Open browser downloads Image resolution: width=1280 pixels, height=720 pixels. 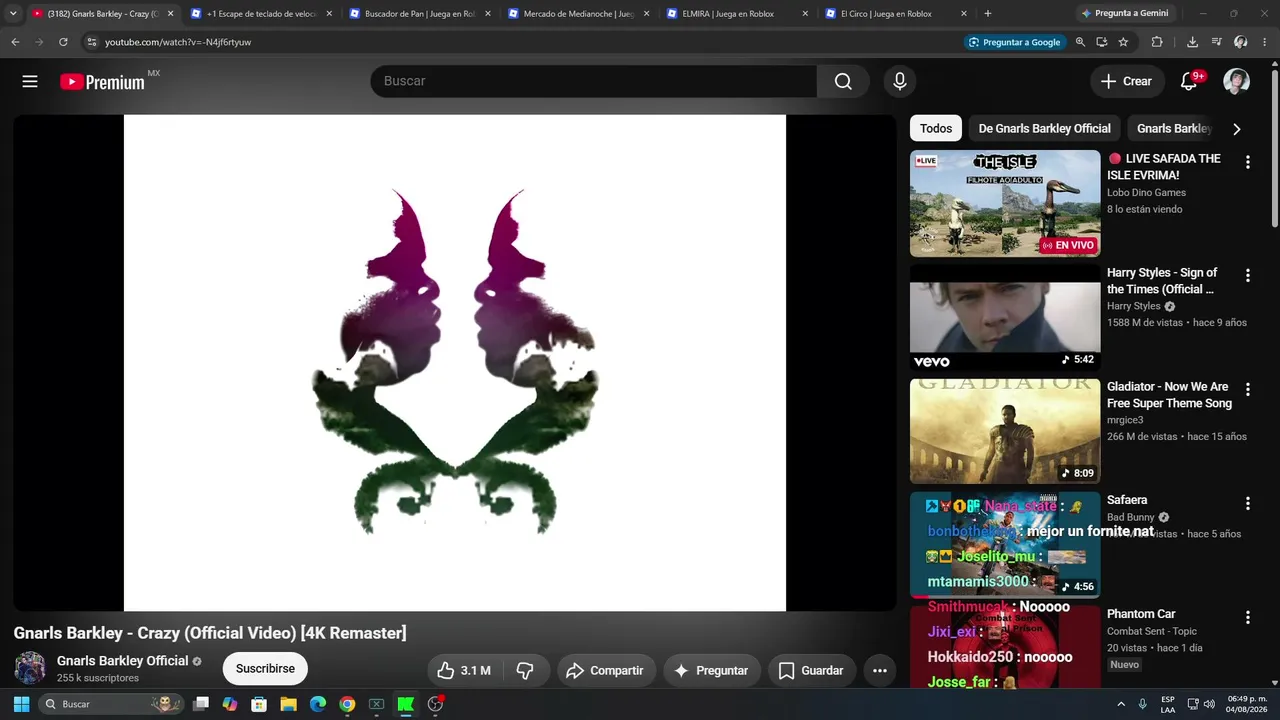point(1192,42)
